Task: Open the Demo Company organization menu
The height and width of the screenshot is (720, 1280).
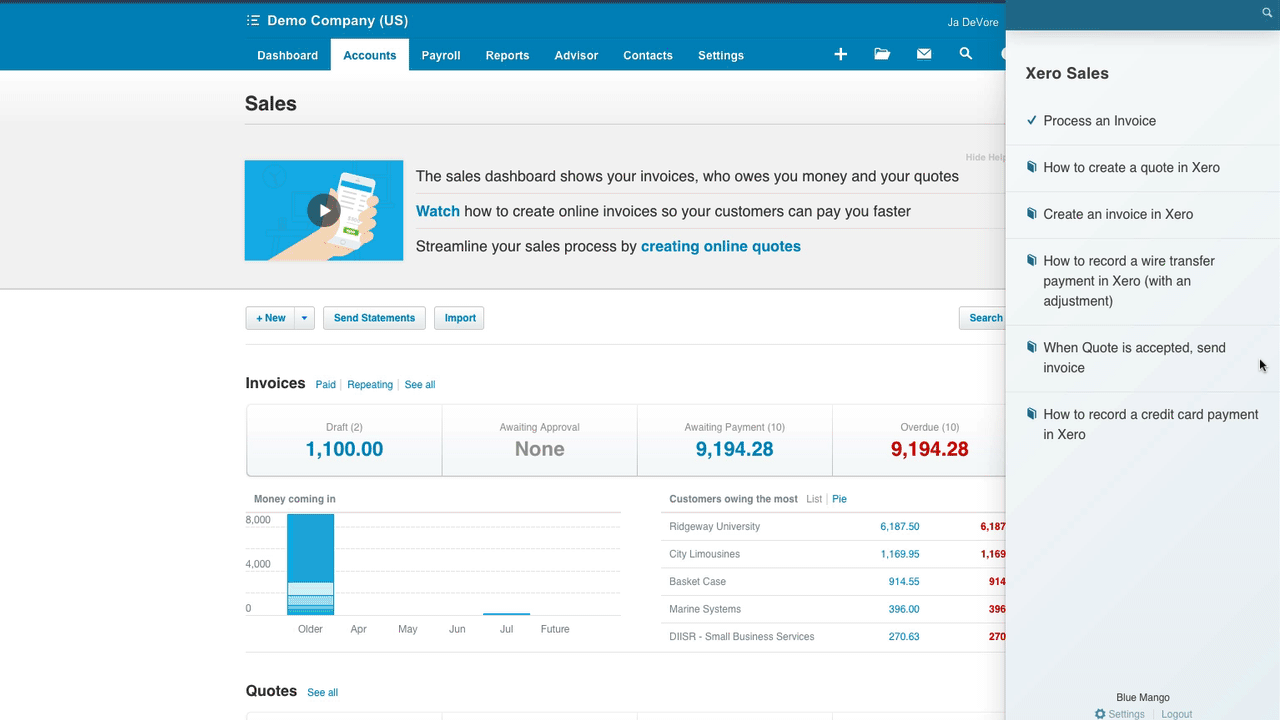Action: click(x=327, y=20)
